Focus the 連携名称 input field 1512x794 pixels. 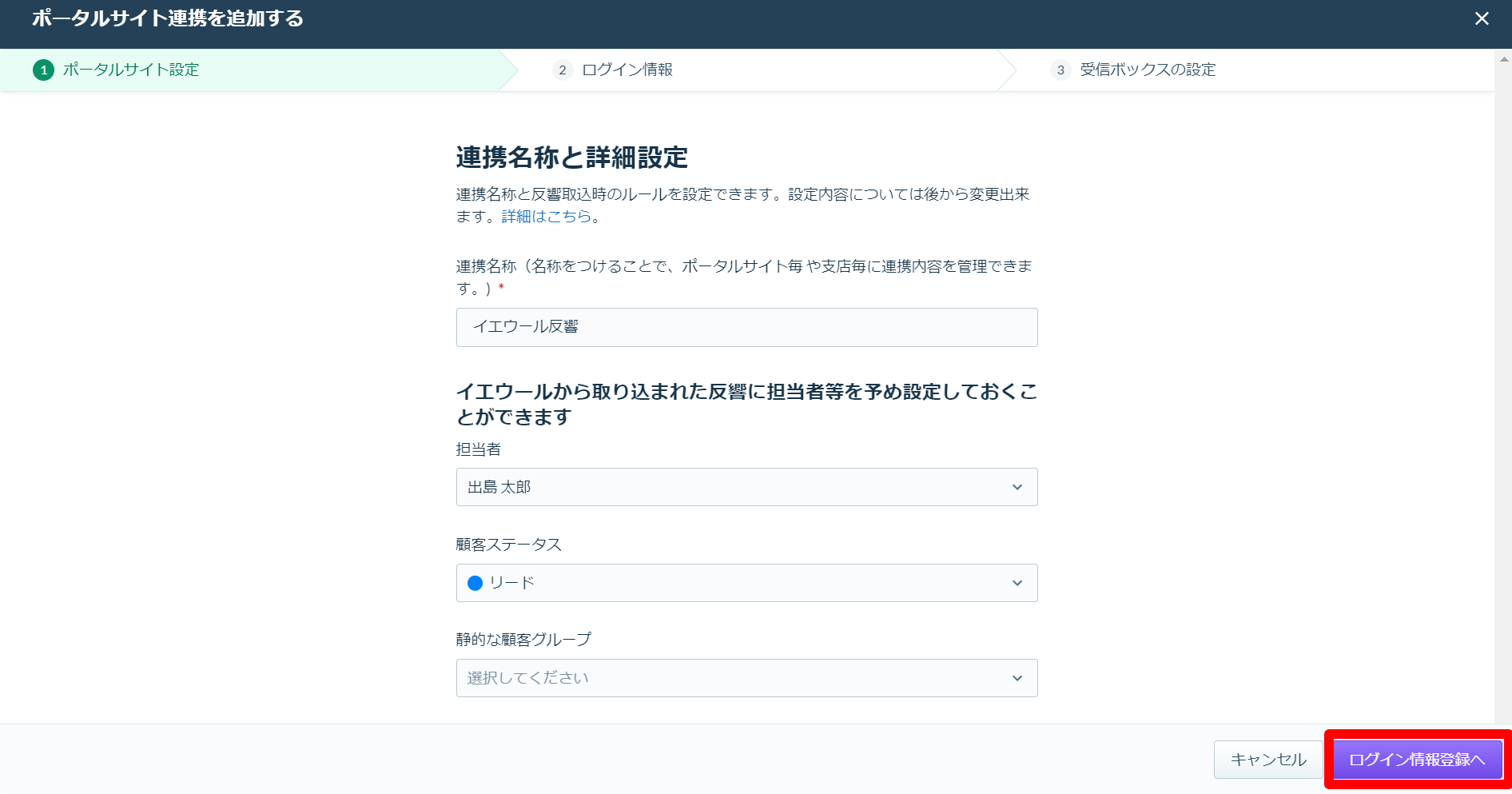click(x=746, y=327)
